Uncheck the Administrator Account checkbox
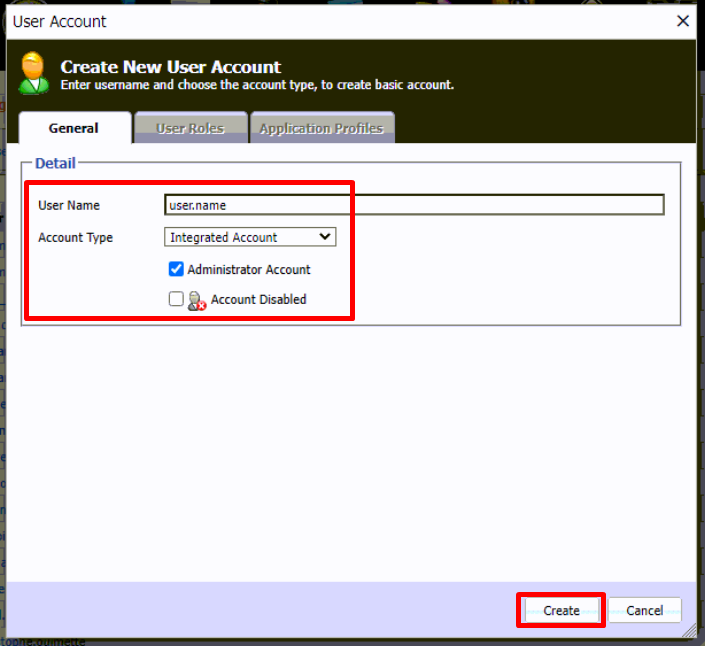Viewport: 705px width, 646px height. pos(176,269)
